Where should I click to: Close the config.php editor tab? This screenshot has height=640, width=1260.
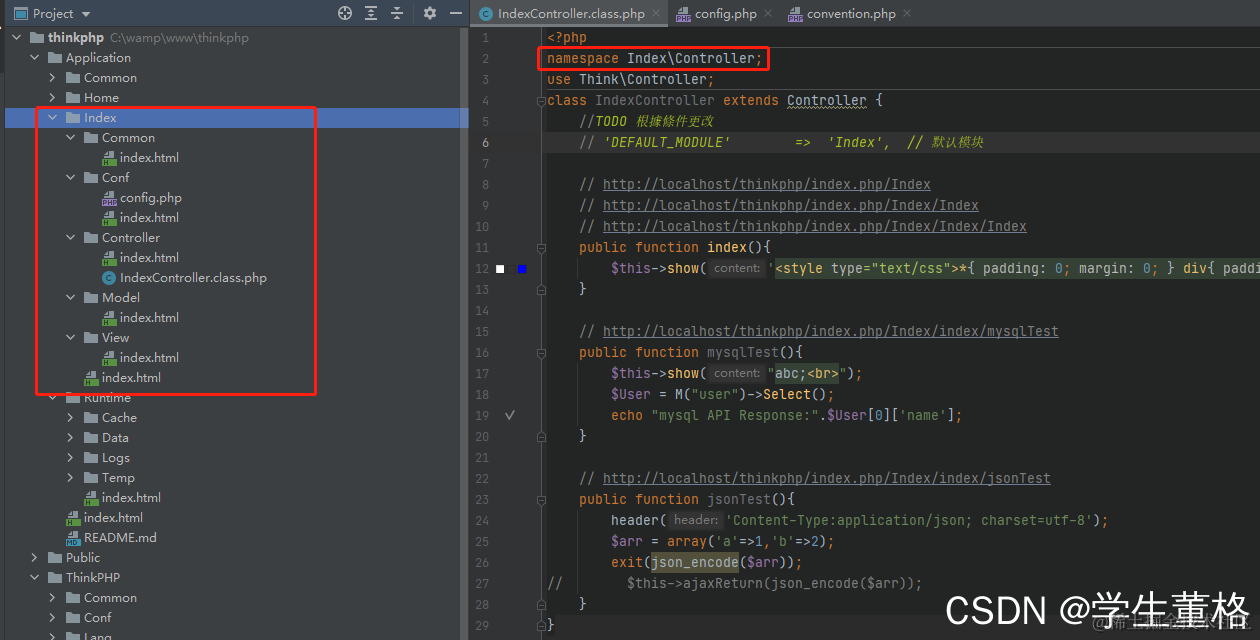(768, 14)
